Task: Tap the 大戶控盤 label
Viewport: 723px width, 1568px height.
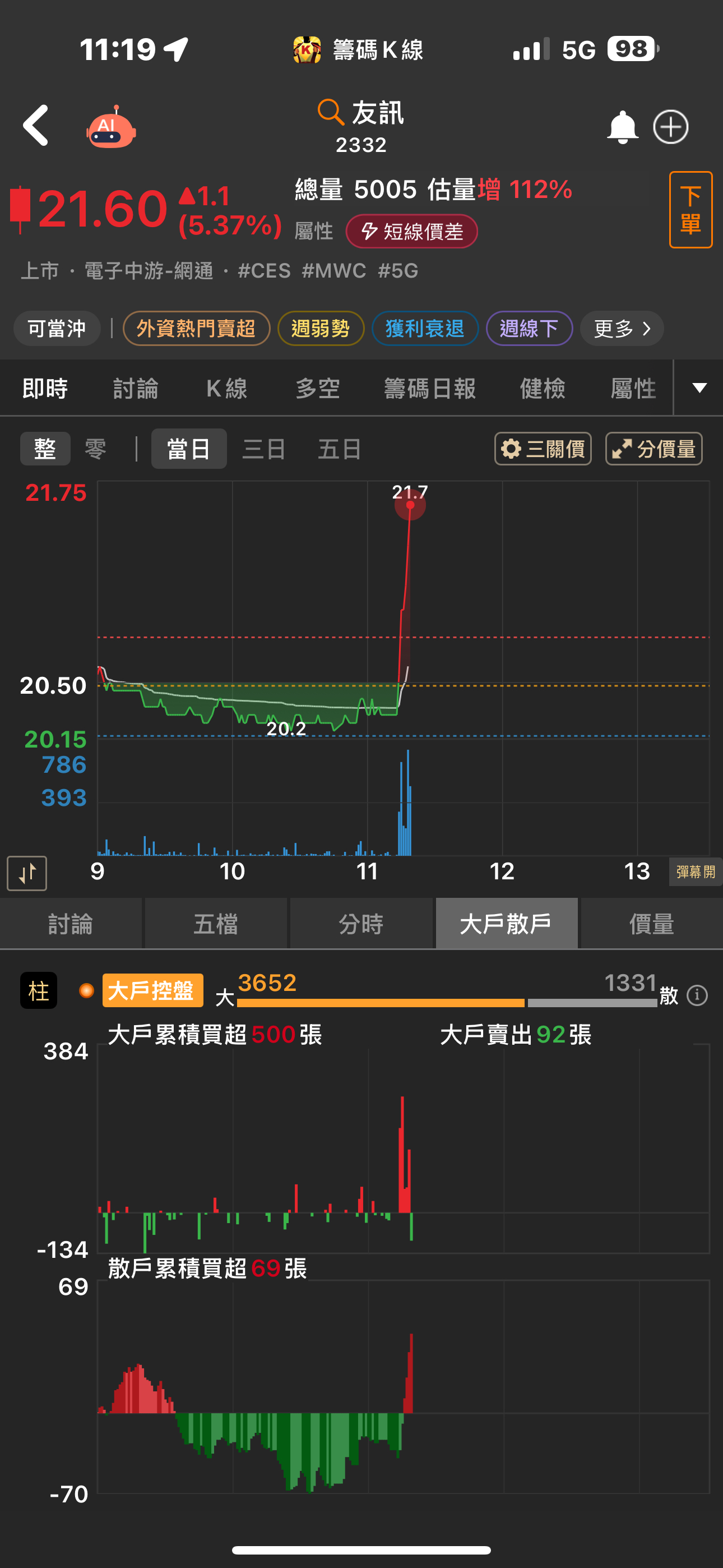Action: coord(153,991)
